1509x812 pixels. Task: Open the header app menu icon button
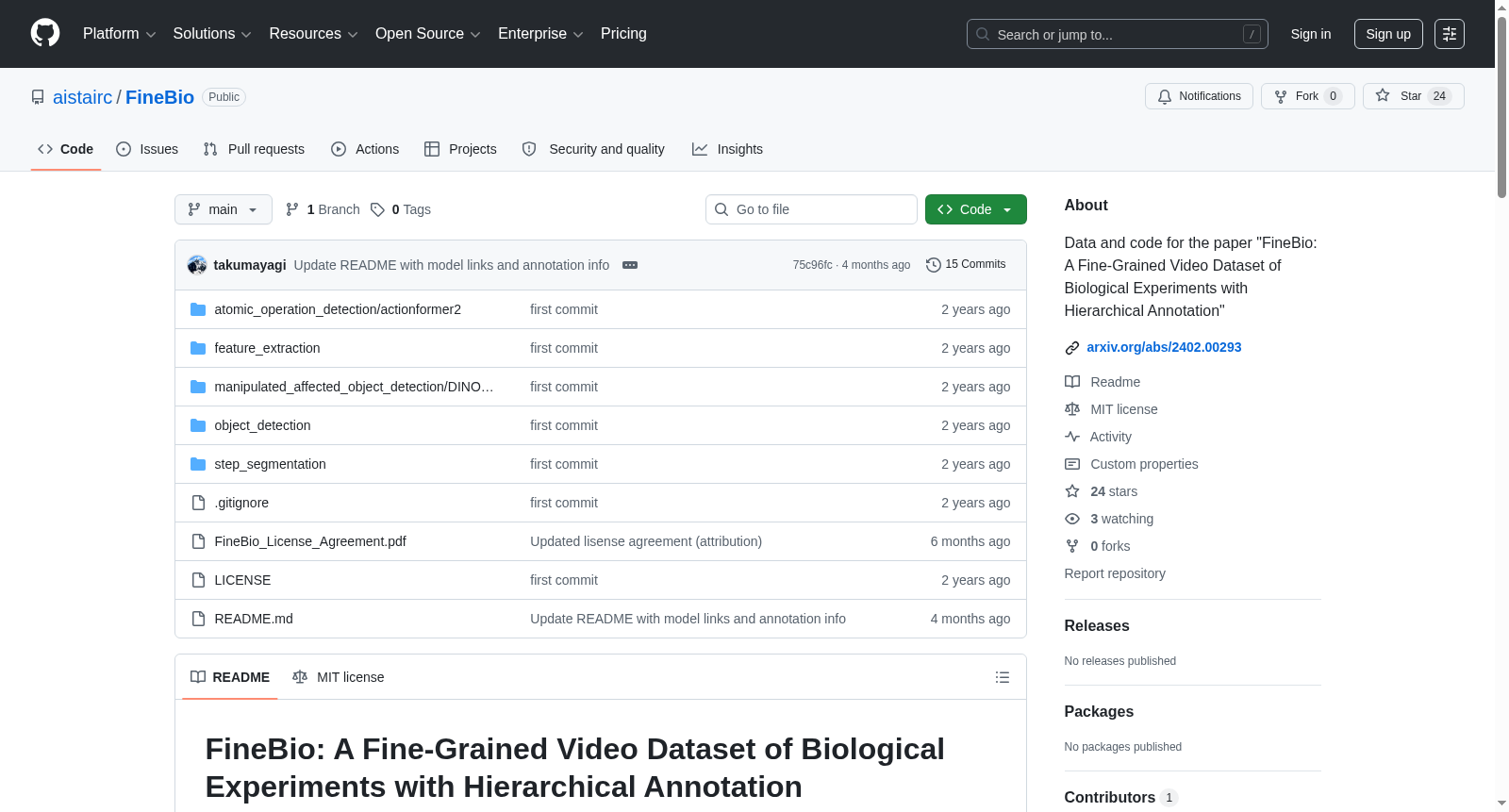(1450, 34)
